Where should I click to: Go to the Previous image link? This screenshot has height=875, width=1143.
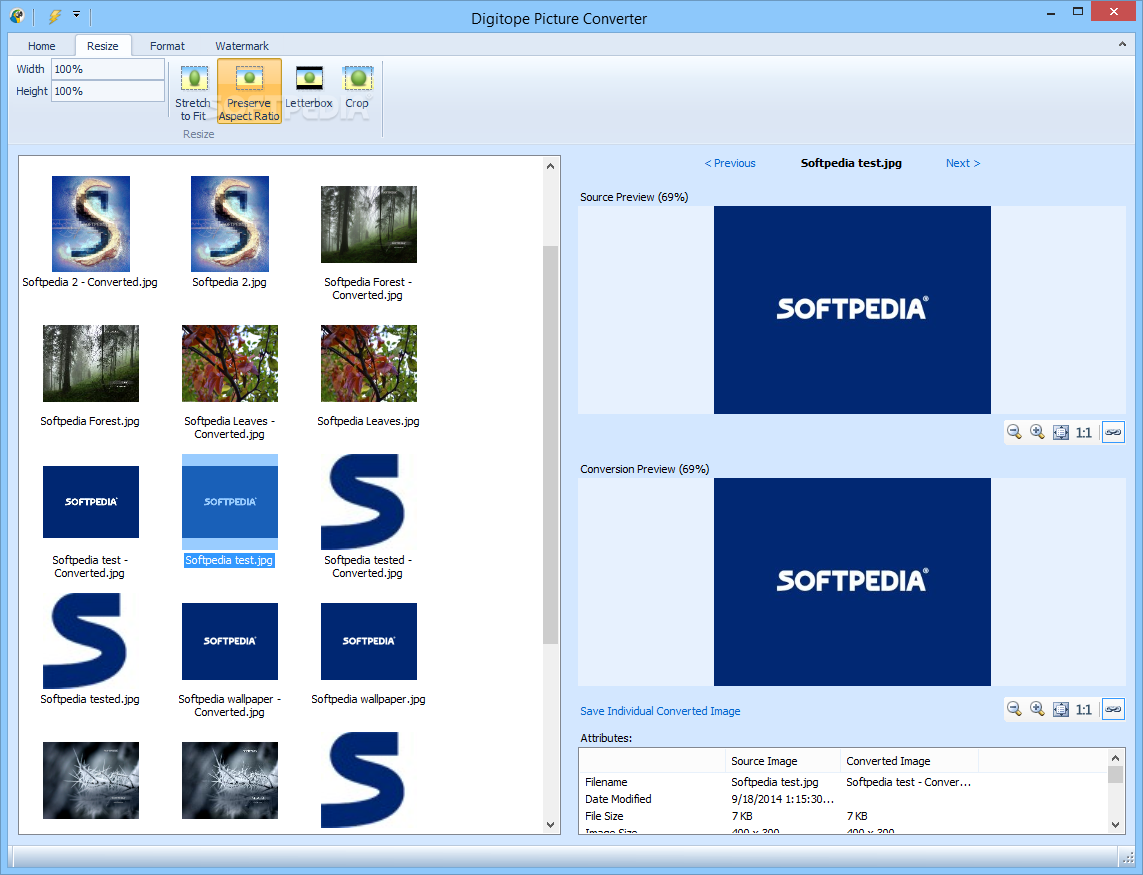coord(730,163)
